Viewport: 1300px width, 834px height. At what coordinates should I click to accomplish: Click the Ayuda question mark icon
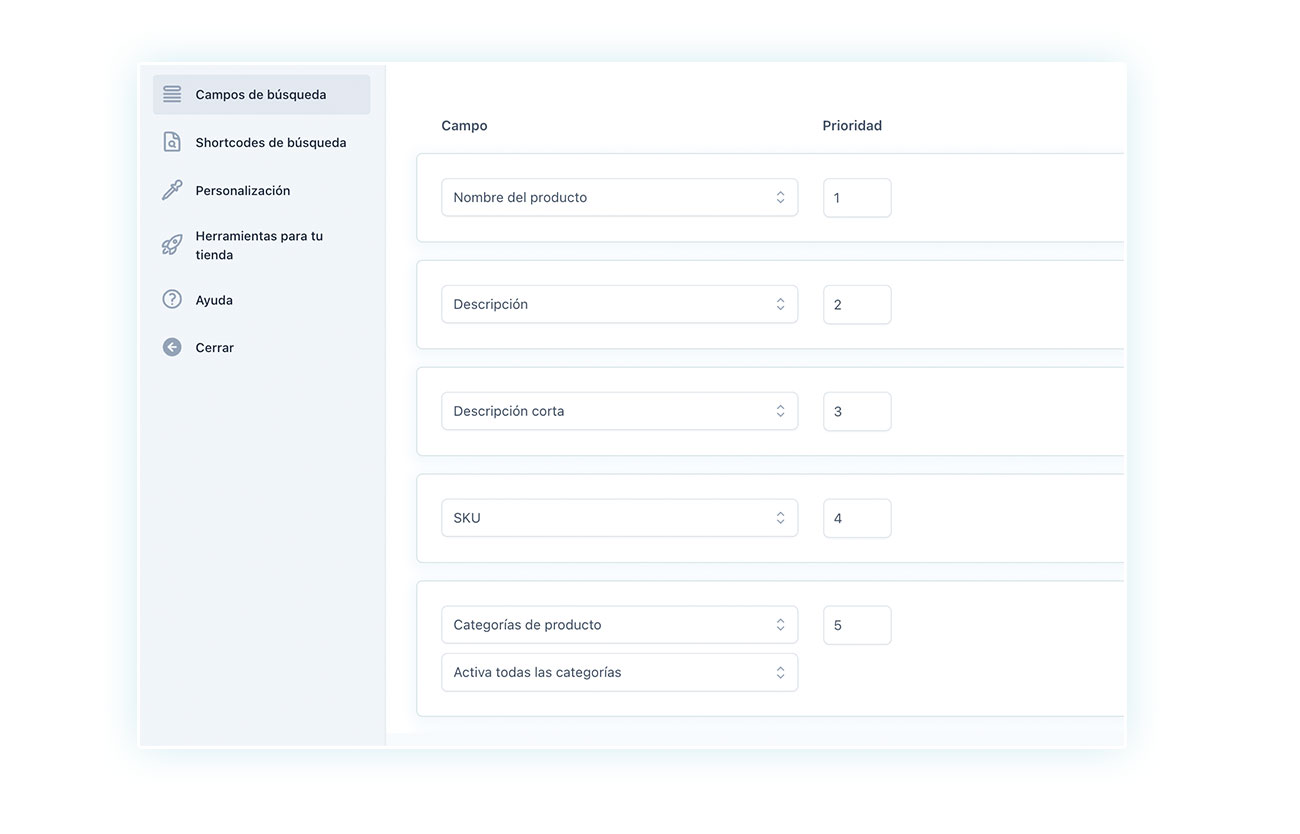point(172,299)
